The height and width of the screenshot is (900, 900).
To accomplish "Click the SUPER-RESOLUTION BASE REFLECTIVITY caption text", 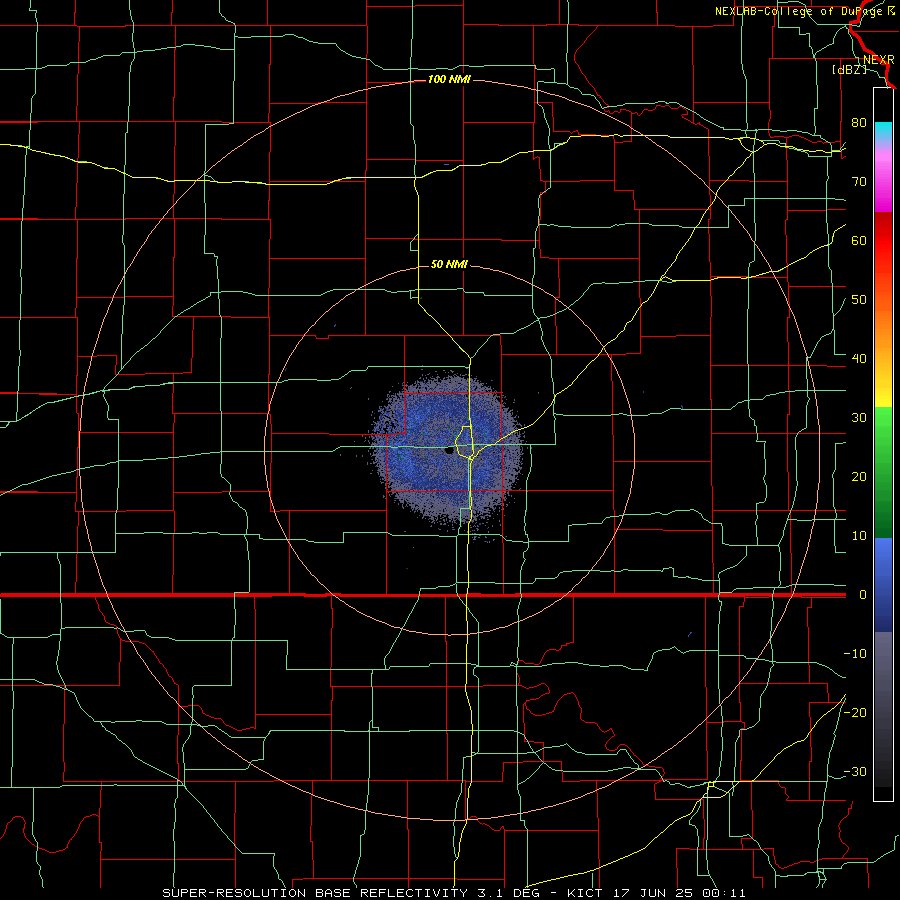I will [314, 893].
